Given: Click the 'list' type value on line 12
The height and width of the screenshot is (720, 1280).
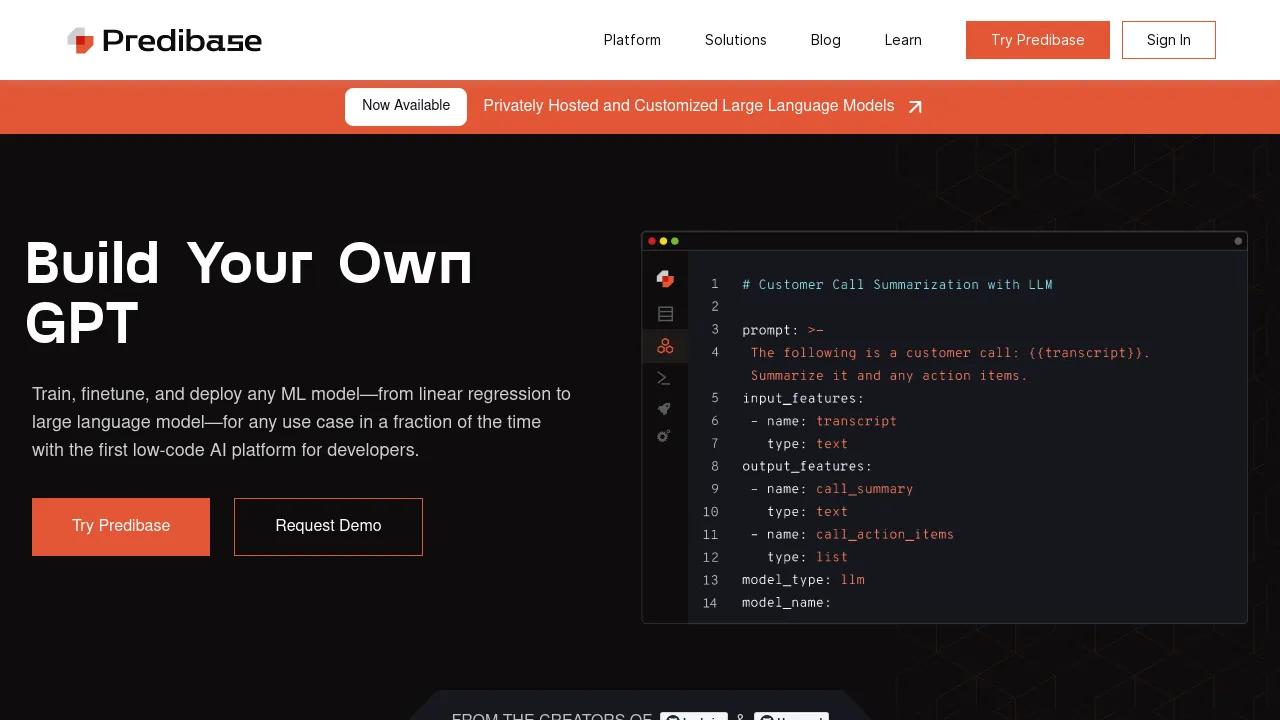Looking at the screenshot, I should [x=832, y=557].
